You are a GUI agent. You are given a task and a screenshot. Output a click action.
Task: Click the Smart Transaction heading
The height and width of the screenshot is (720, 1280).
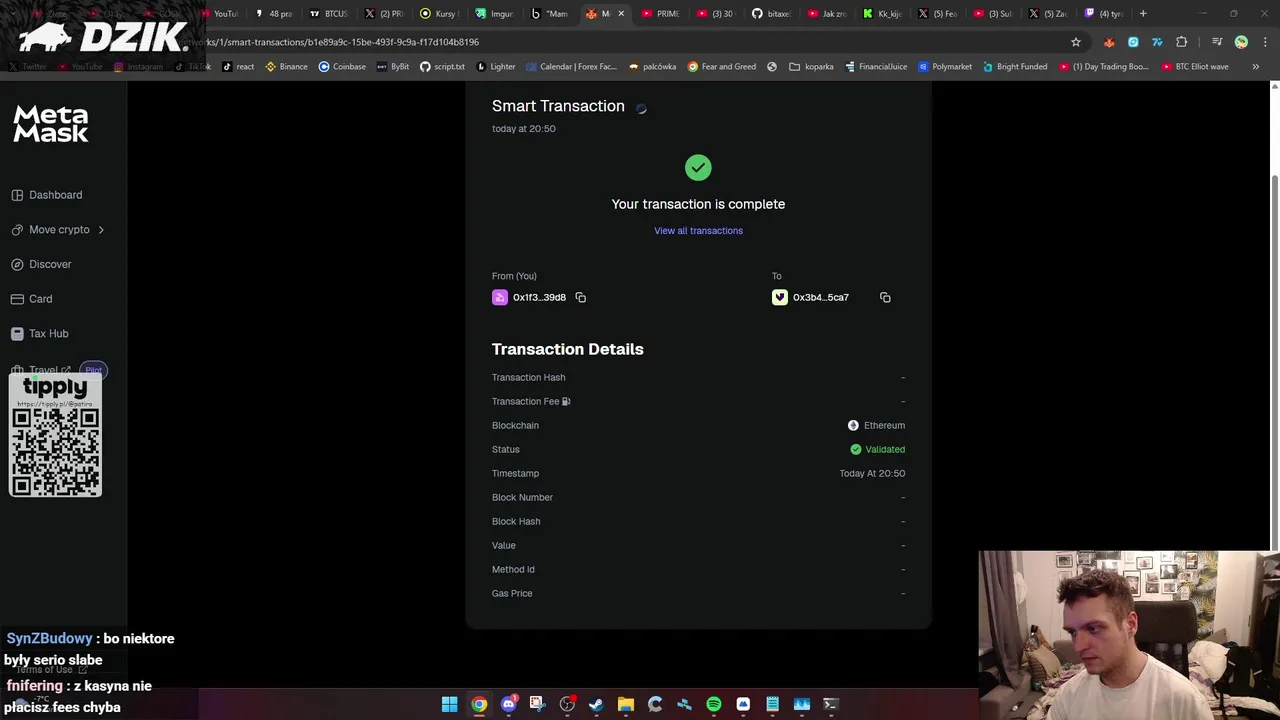tap(558, 106)
